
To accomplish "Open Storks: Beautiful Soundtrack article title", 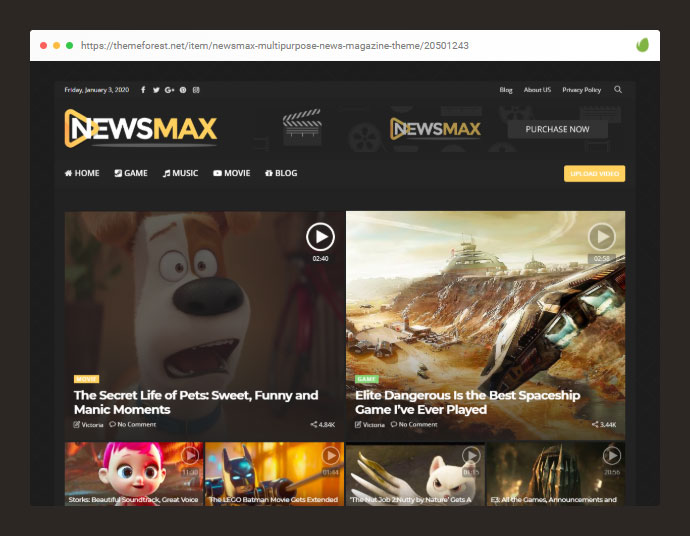I will [133, 499].
